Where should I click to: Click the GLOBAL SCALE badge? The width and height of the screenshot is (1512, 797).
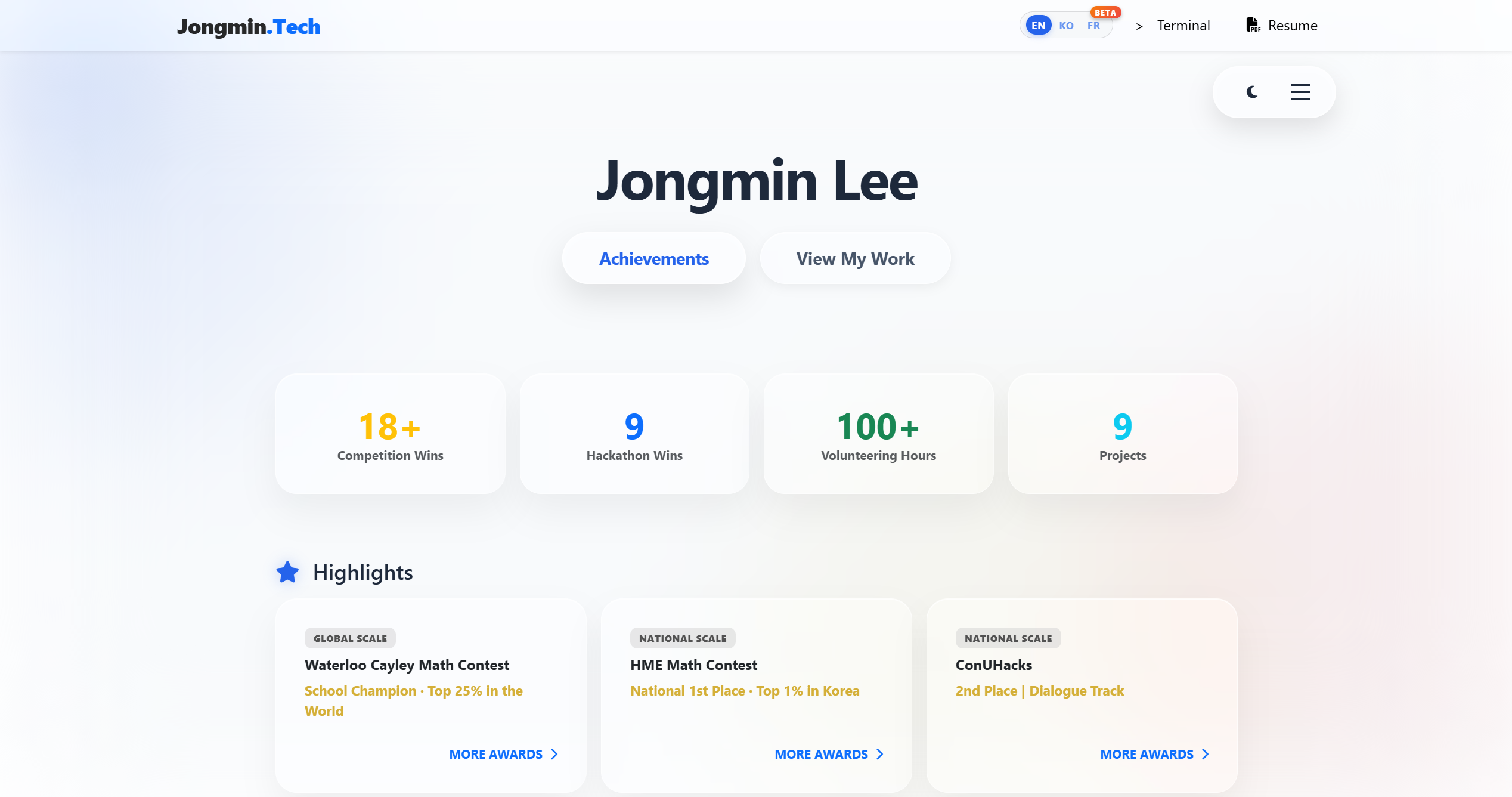[350, 638]
